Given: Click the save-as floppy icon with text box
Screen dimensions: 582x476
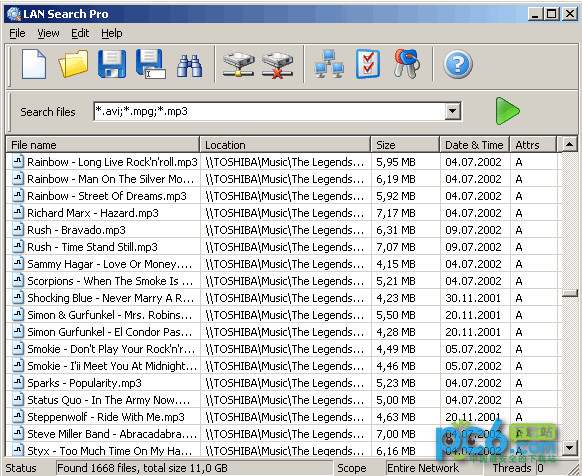Looking at the screenshot, I should pyautogui.click(x=151, y=64).
